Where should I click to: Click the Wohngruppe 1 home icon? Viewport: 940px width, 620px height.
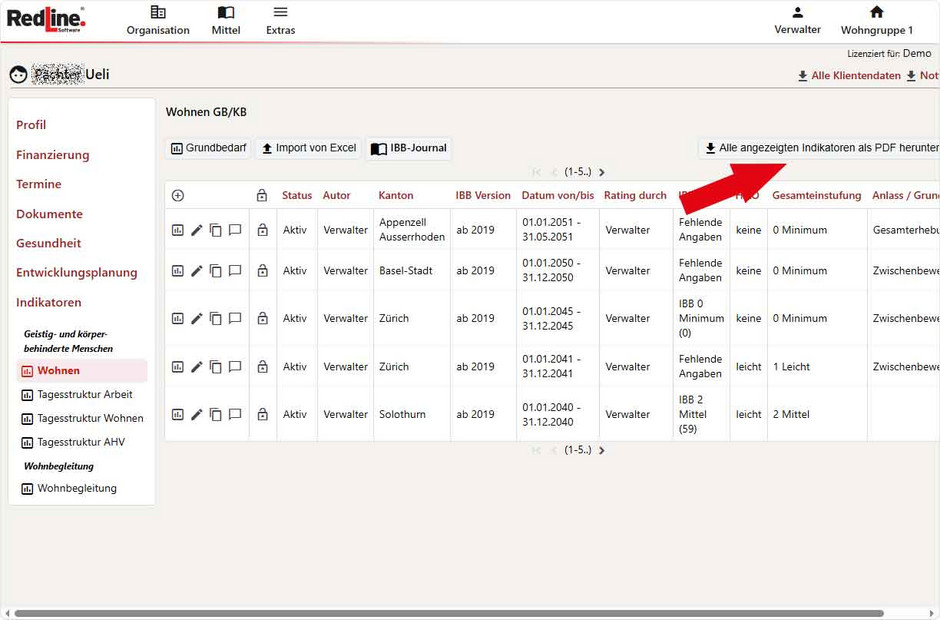point(876,13)
